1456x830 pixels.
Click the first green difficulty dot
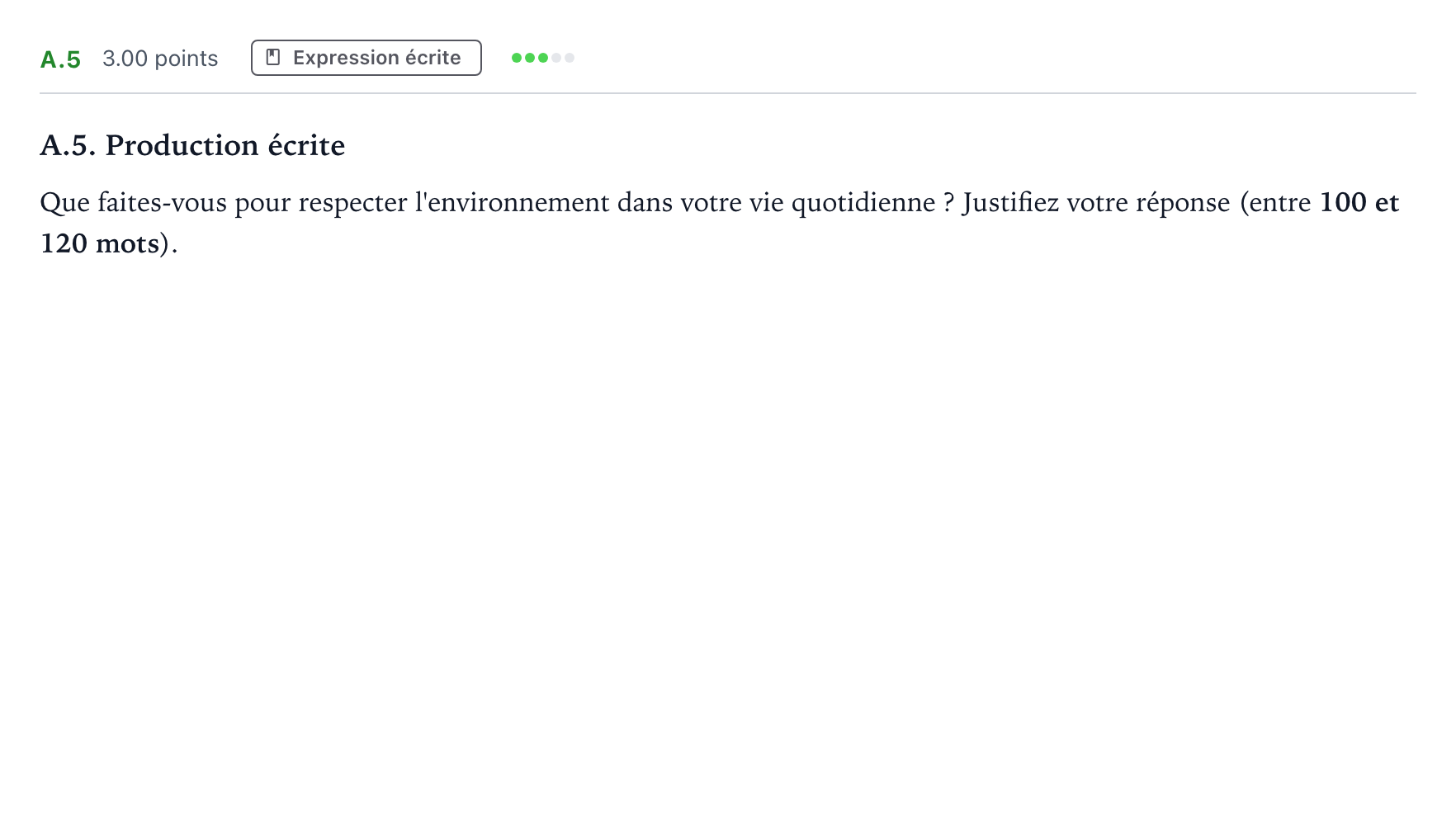tap(517, 58)
